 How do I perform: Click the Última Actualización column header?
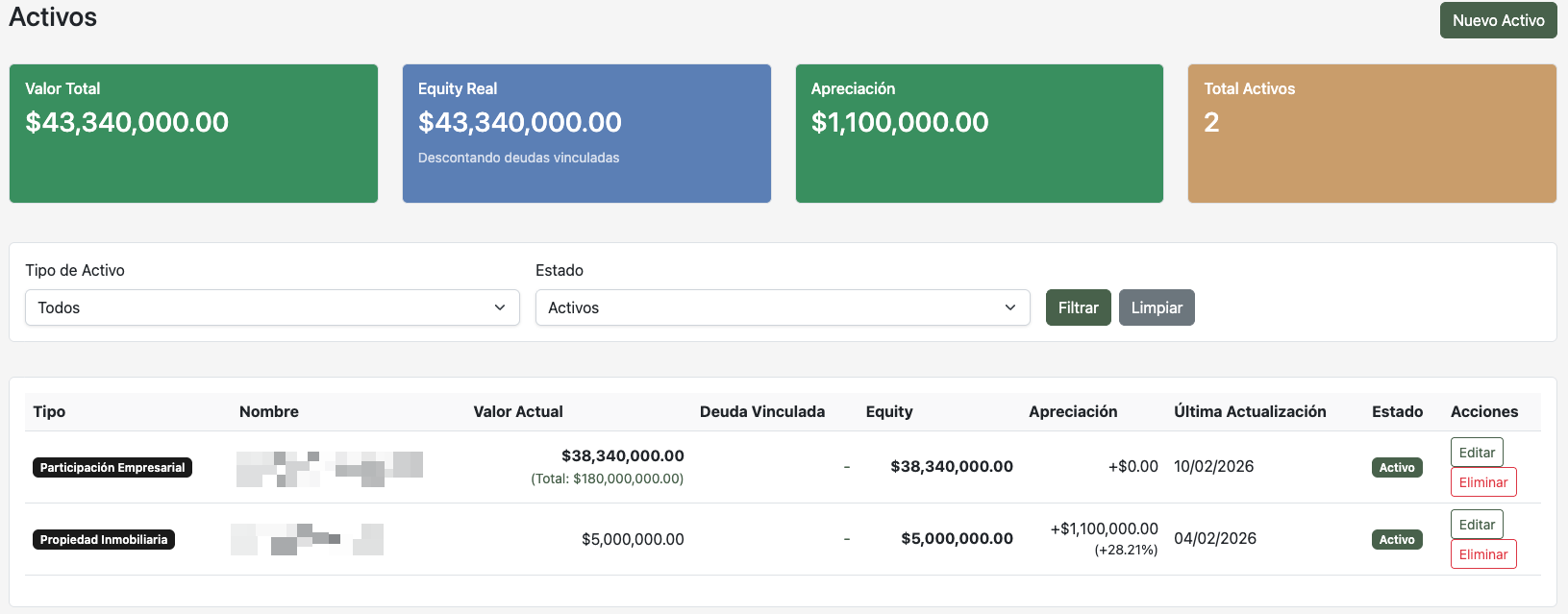(x=1250, y=411)
